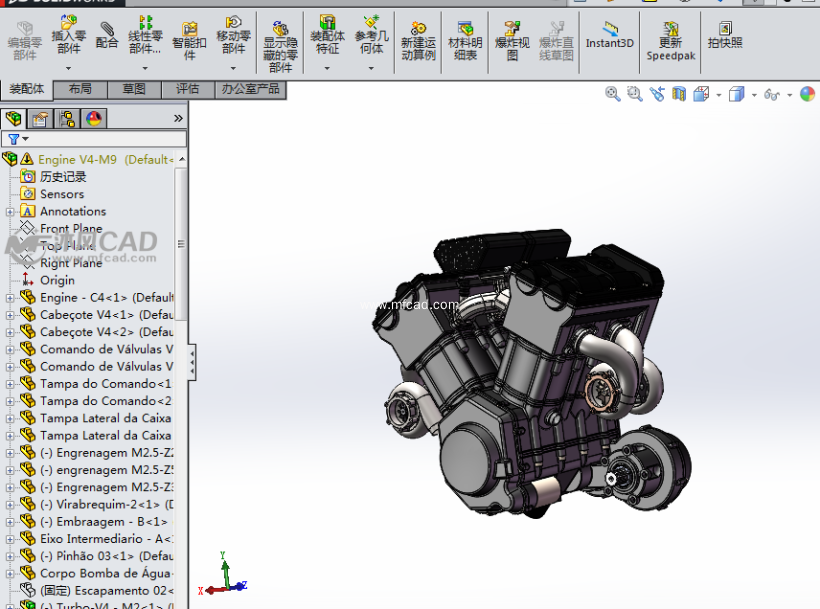The image size is (820, 609).
Task: Toggle the hide/show items glasses icon
Action: tap(771, 94)
